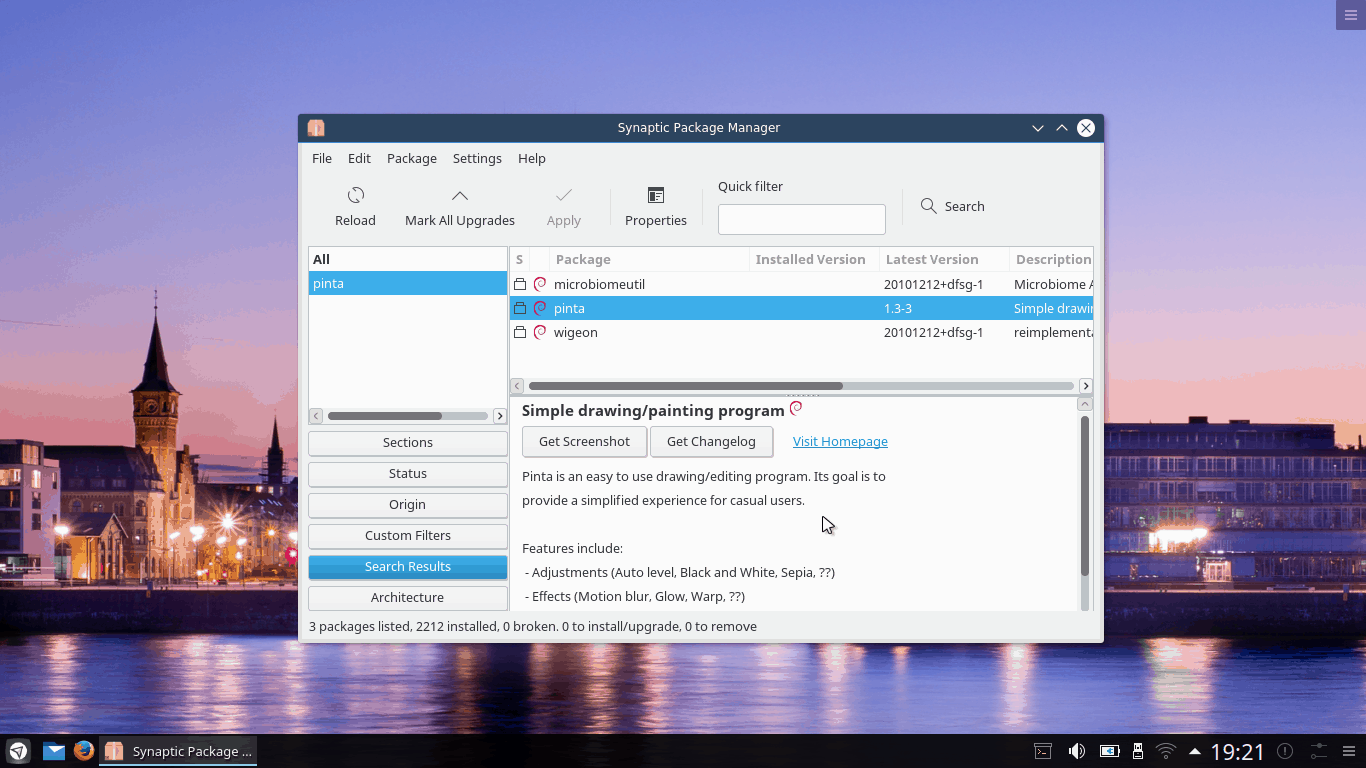1366x768 pixels.
Task: Open the Edit menu
Action: coord(359,158)
